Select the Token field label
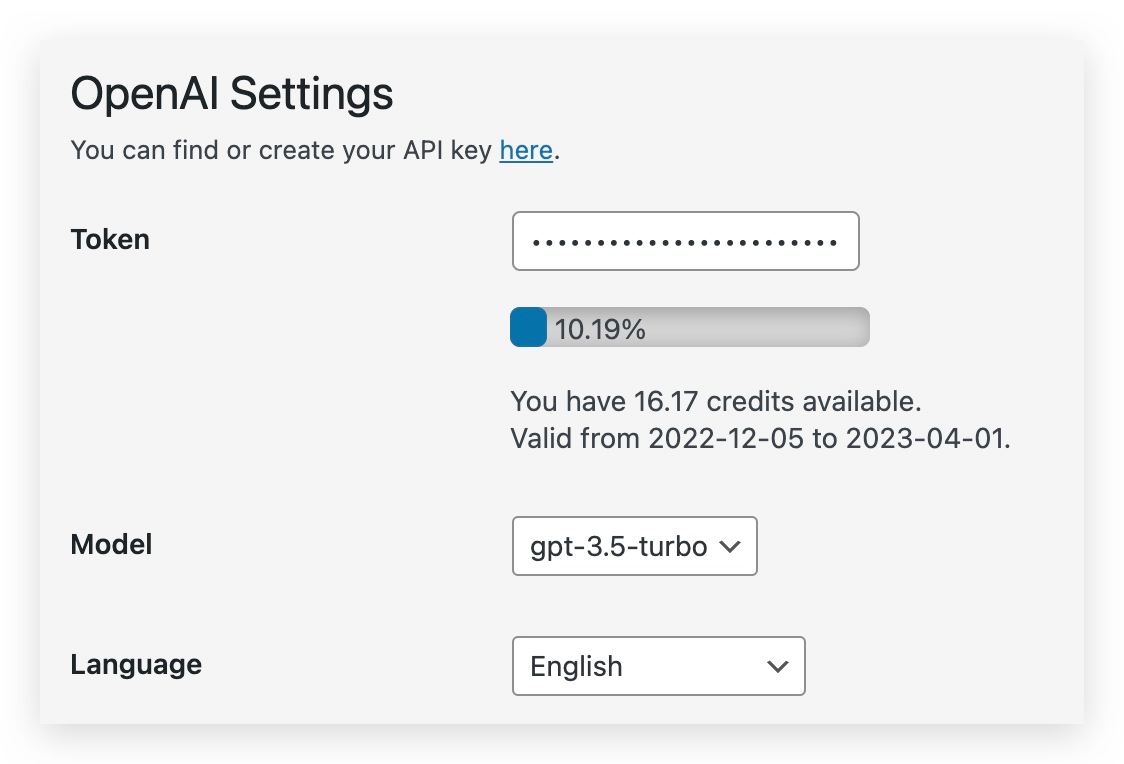 click(x=109, y=239)
